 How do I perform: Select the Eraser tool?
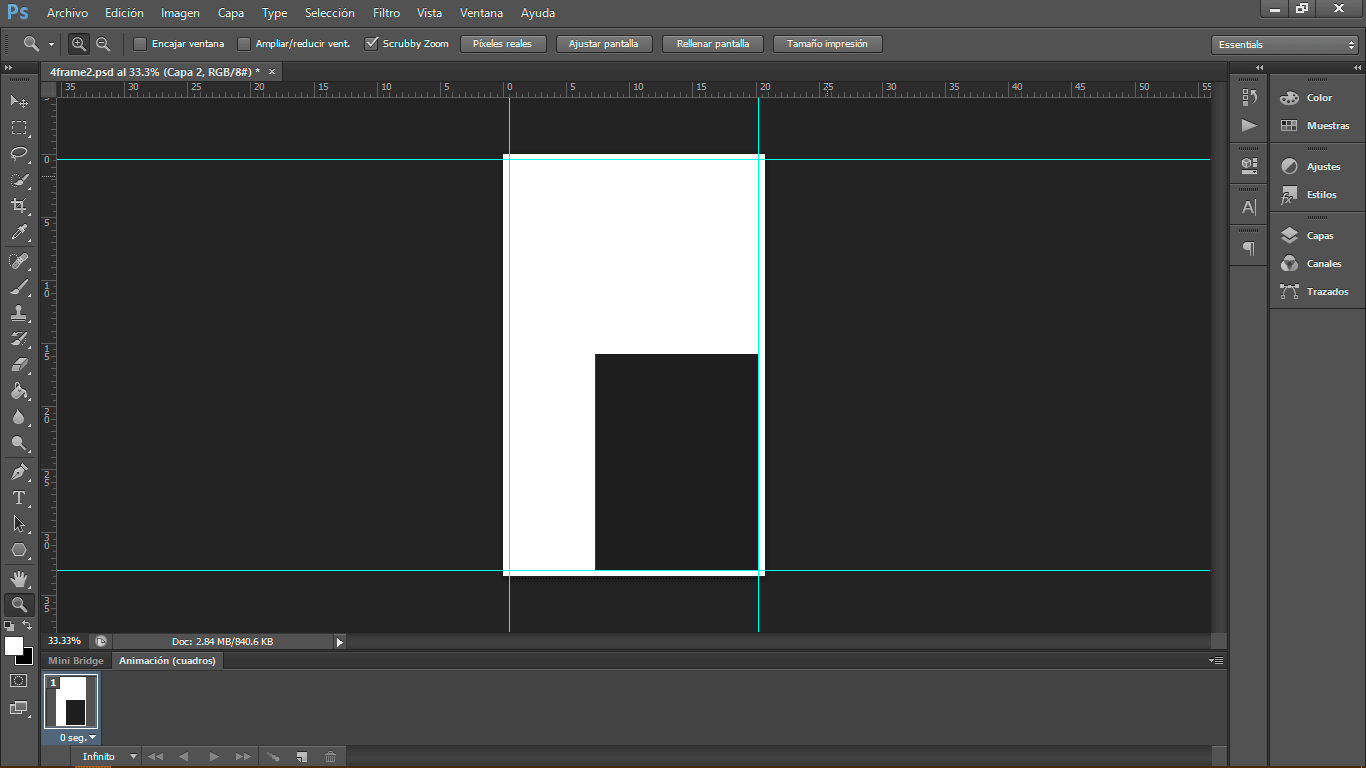pos(19,365)
